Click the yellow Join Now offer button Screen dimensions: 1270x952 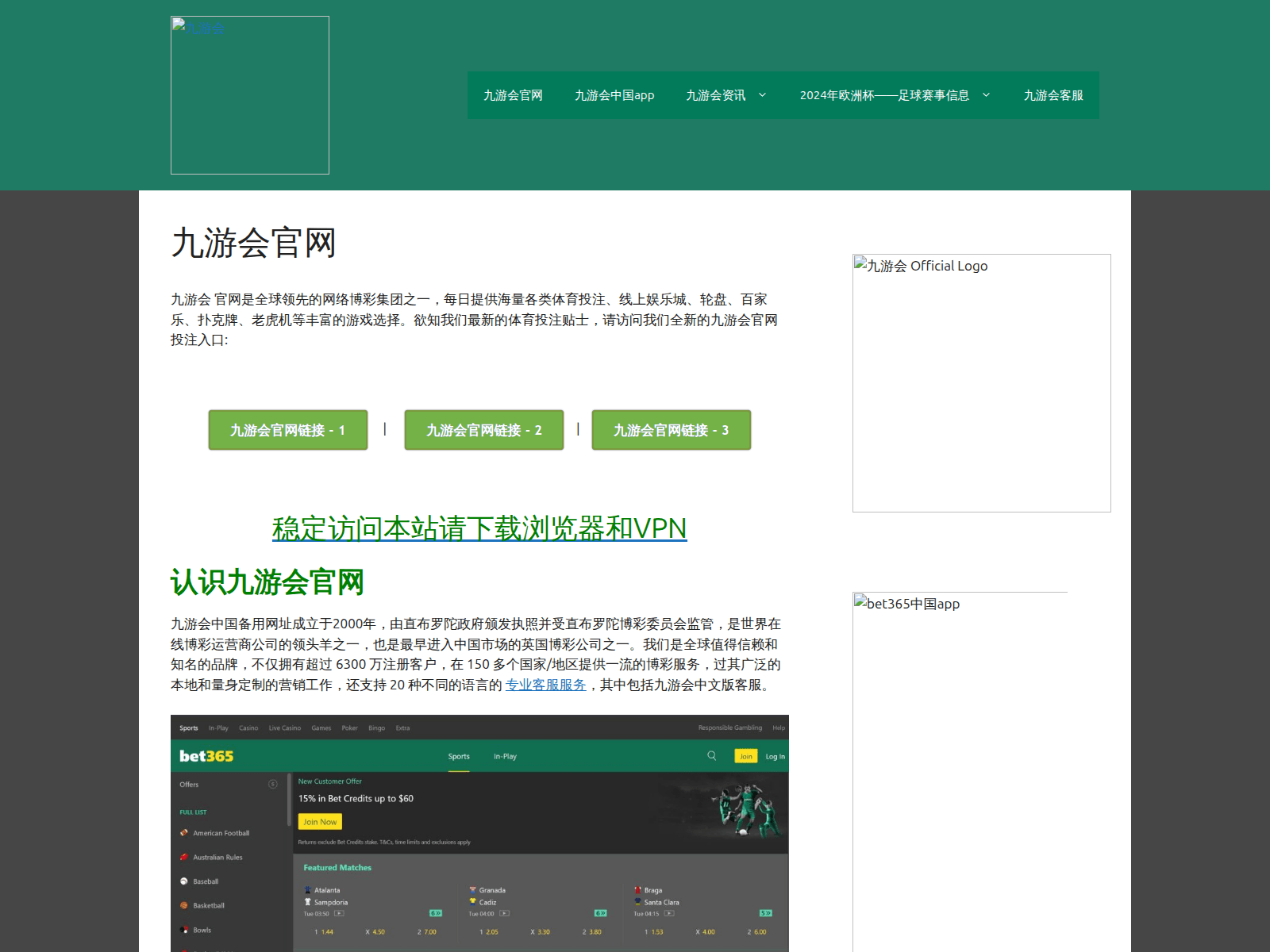320,822
